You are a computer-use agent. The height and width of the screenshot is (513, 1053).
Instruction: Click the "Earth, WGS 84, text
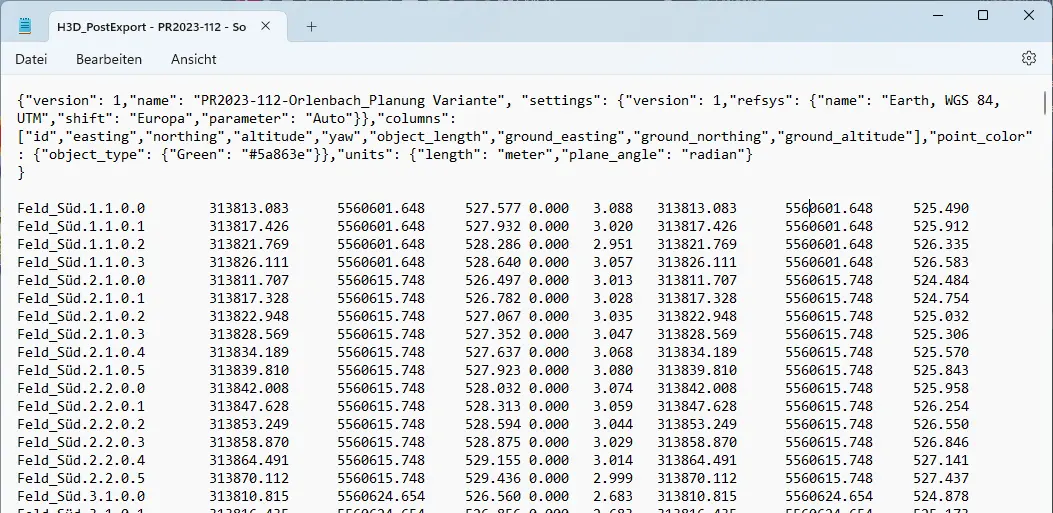940,101
